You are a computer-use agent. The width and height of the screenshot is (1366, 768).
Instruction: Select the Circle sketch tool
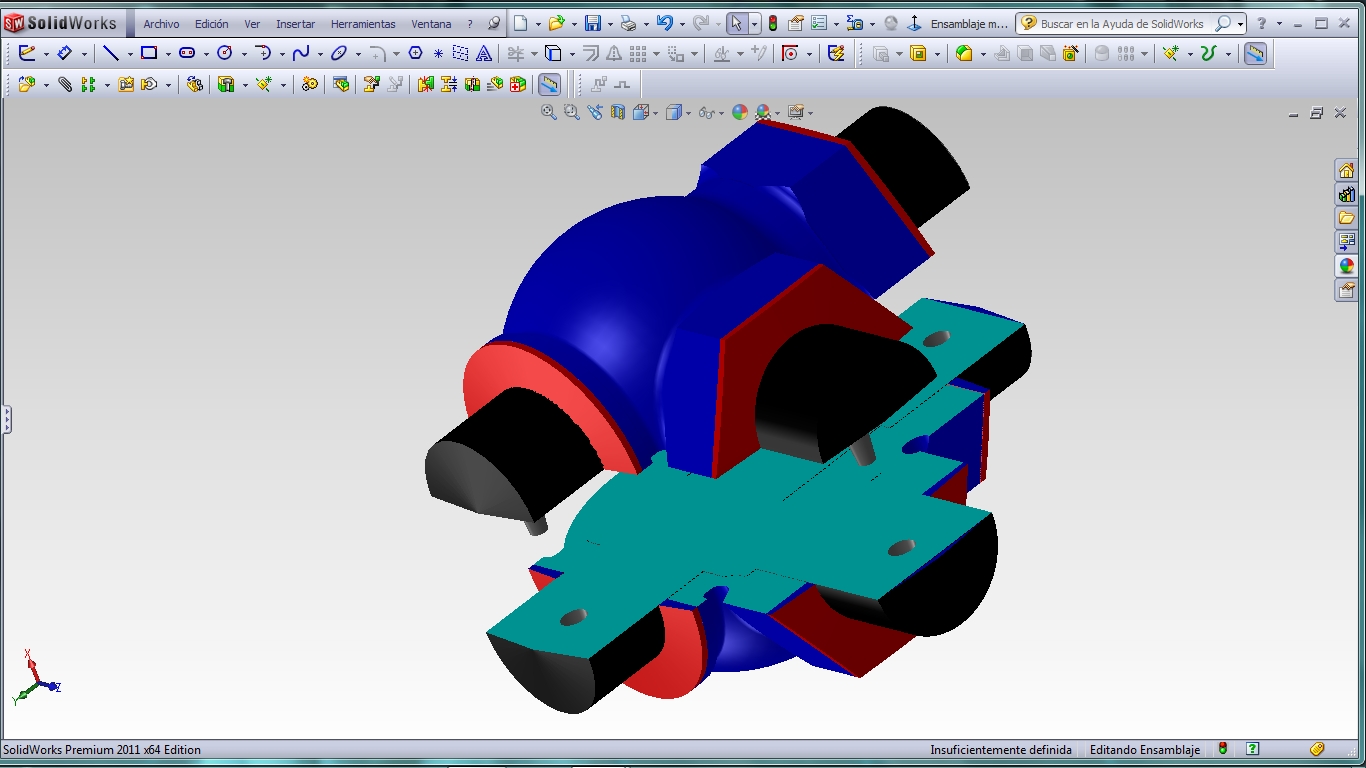click(225, 54)
